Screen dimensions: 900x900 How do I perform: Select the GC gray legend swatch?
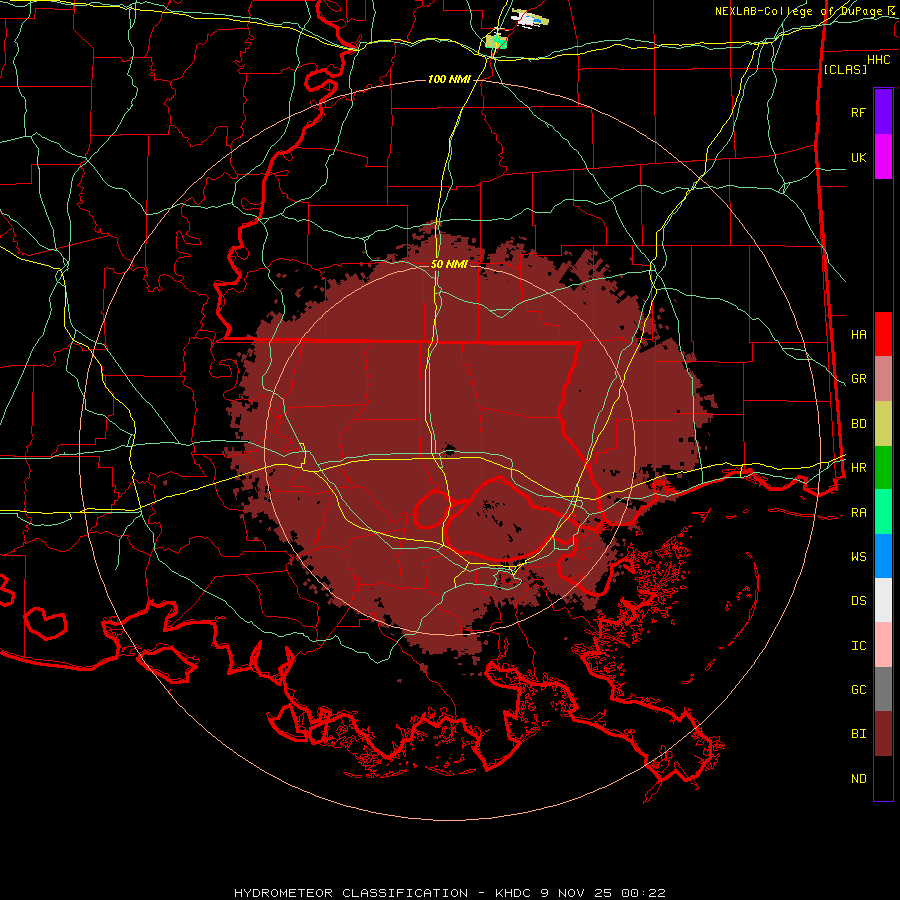click(883, 689)
